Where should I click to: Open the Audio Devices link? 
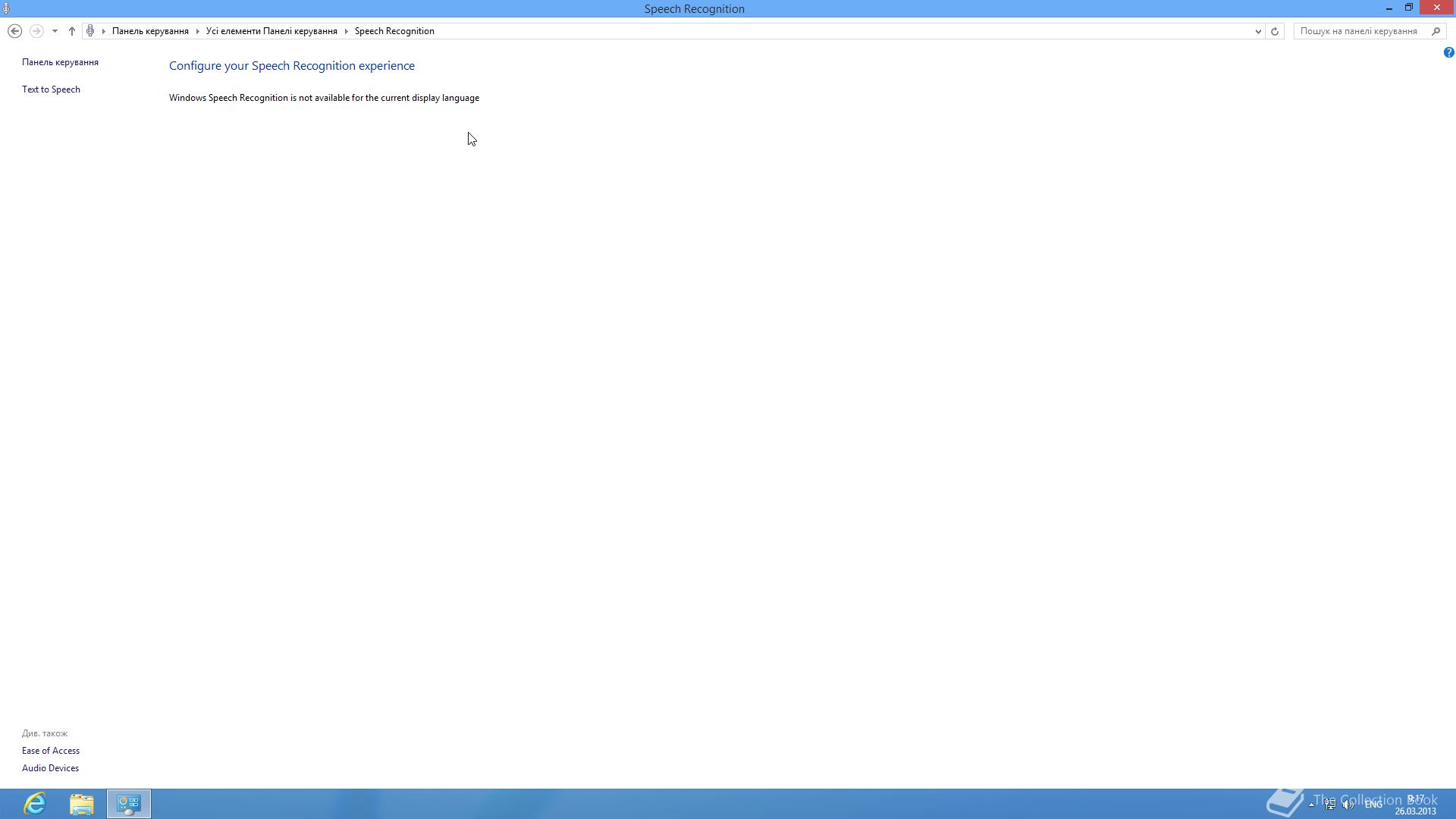(x=50, y=768)
